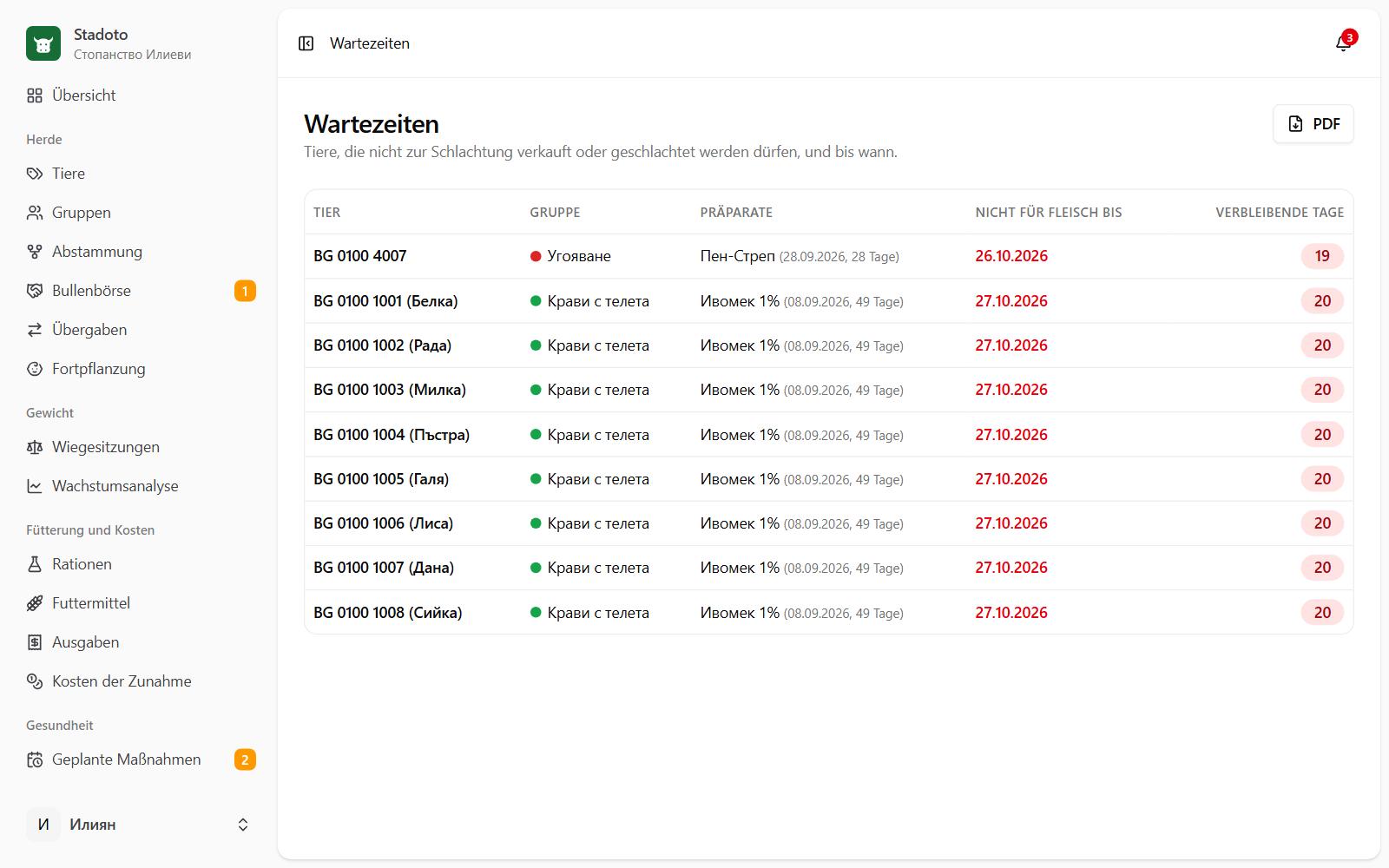Click the Kosten der Zunahme coins icon

tap(35, 681)
